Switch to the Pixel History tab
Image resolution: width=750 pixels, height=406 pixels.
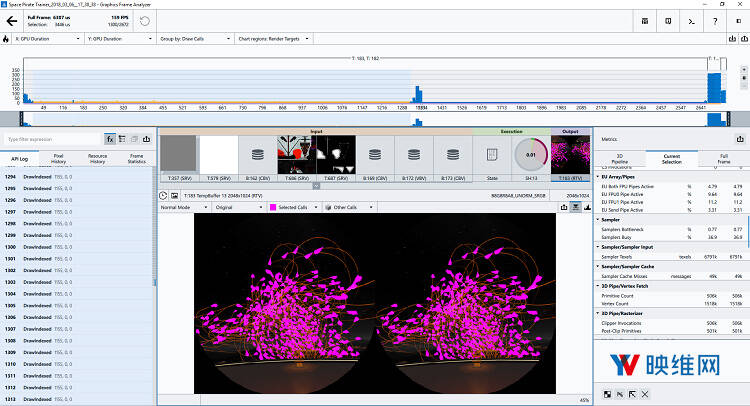pos(58,158)
